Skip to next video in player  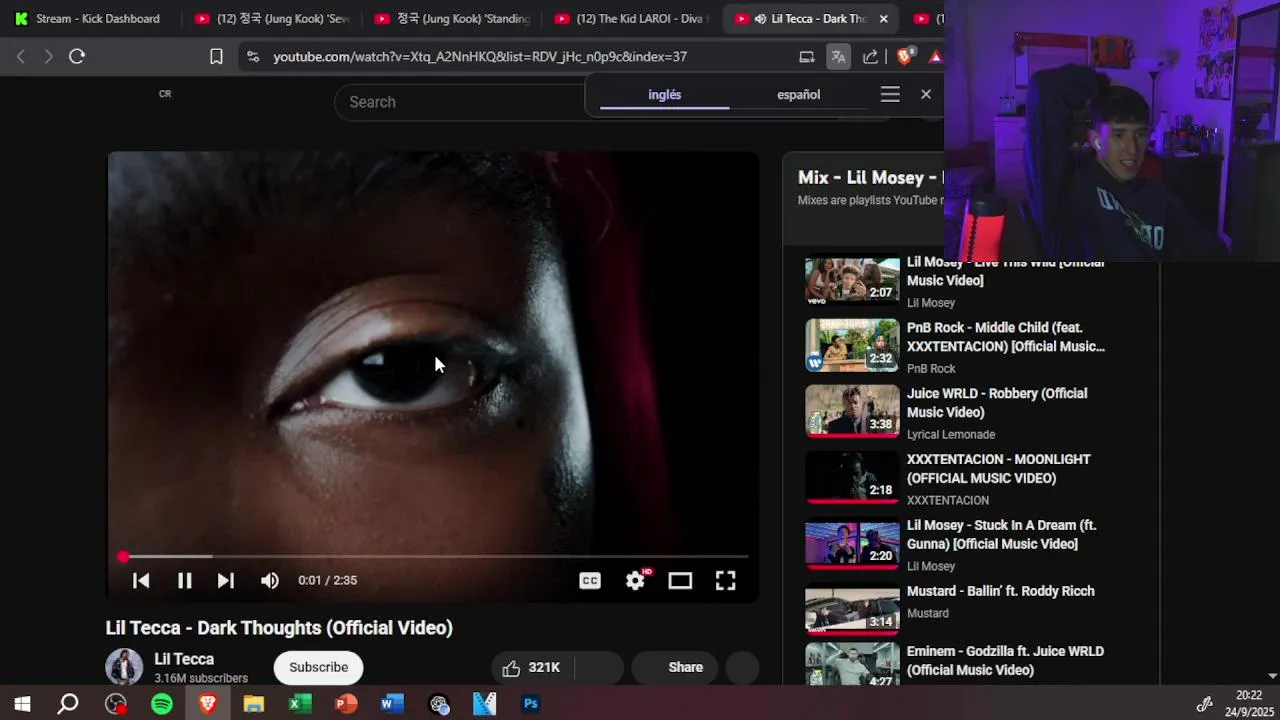click(x=226, y=580)
